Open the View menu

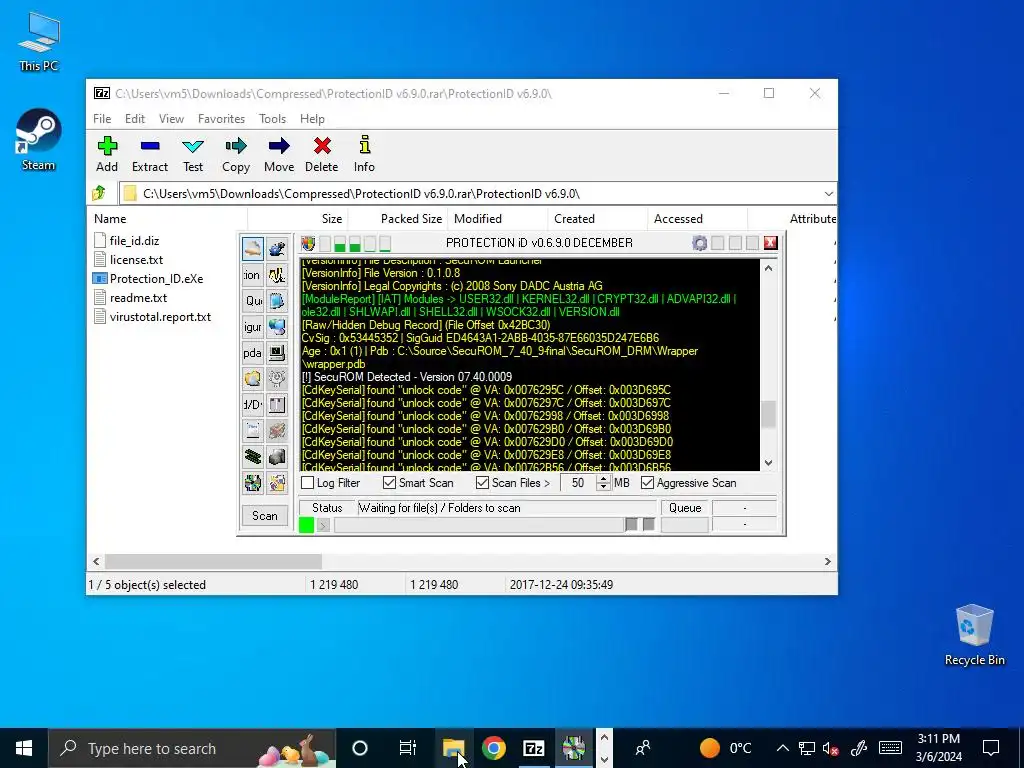(171, 119)
